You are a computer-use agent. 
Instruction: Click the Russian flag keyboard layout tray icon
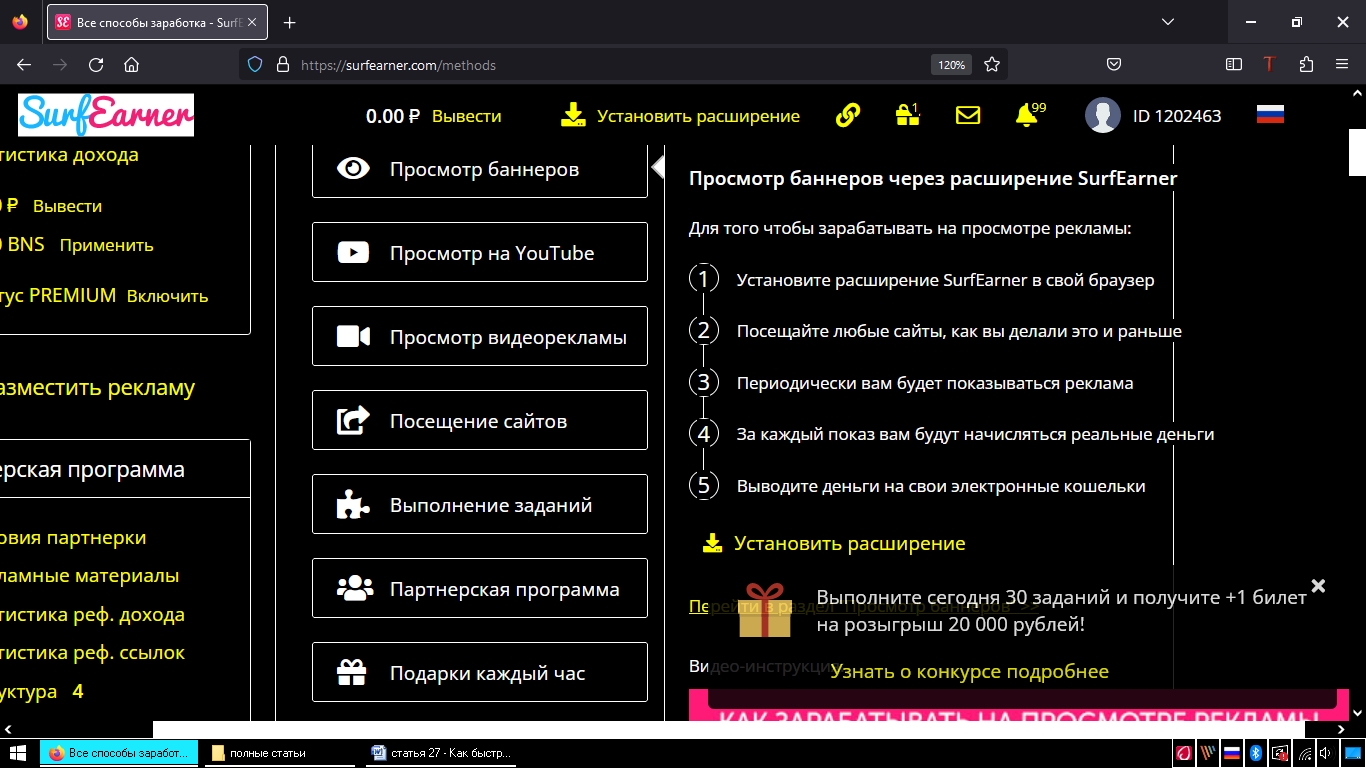(1233, 753)
